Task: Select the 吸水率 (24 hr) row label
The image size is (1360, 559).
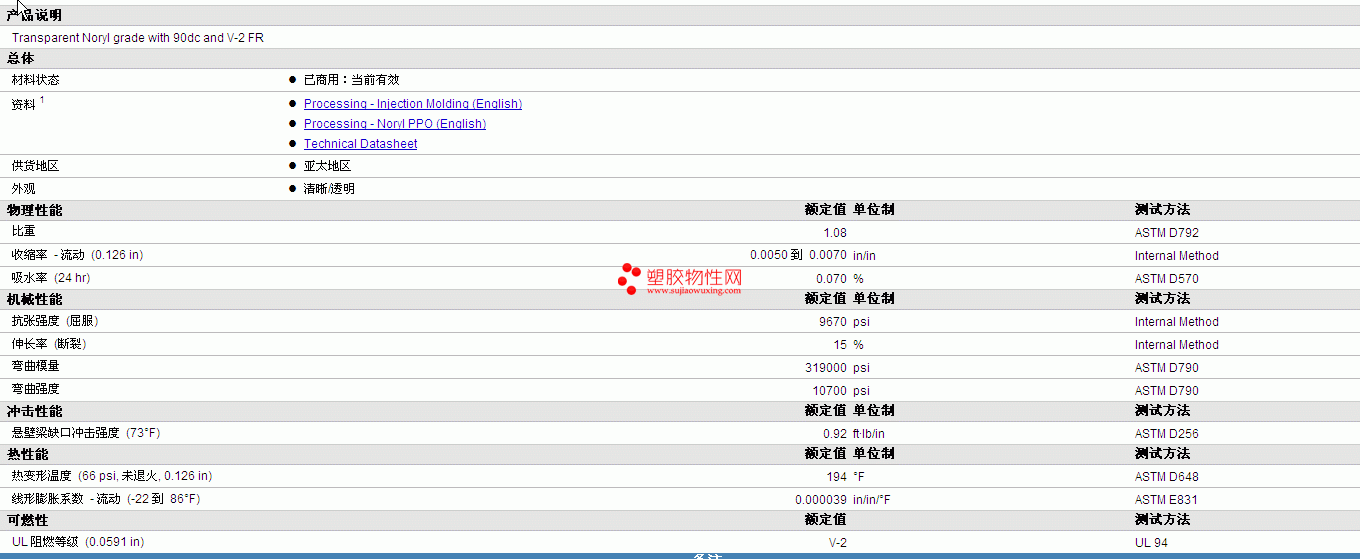Action: pos(50,278)
